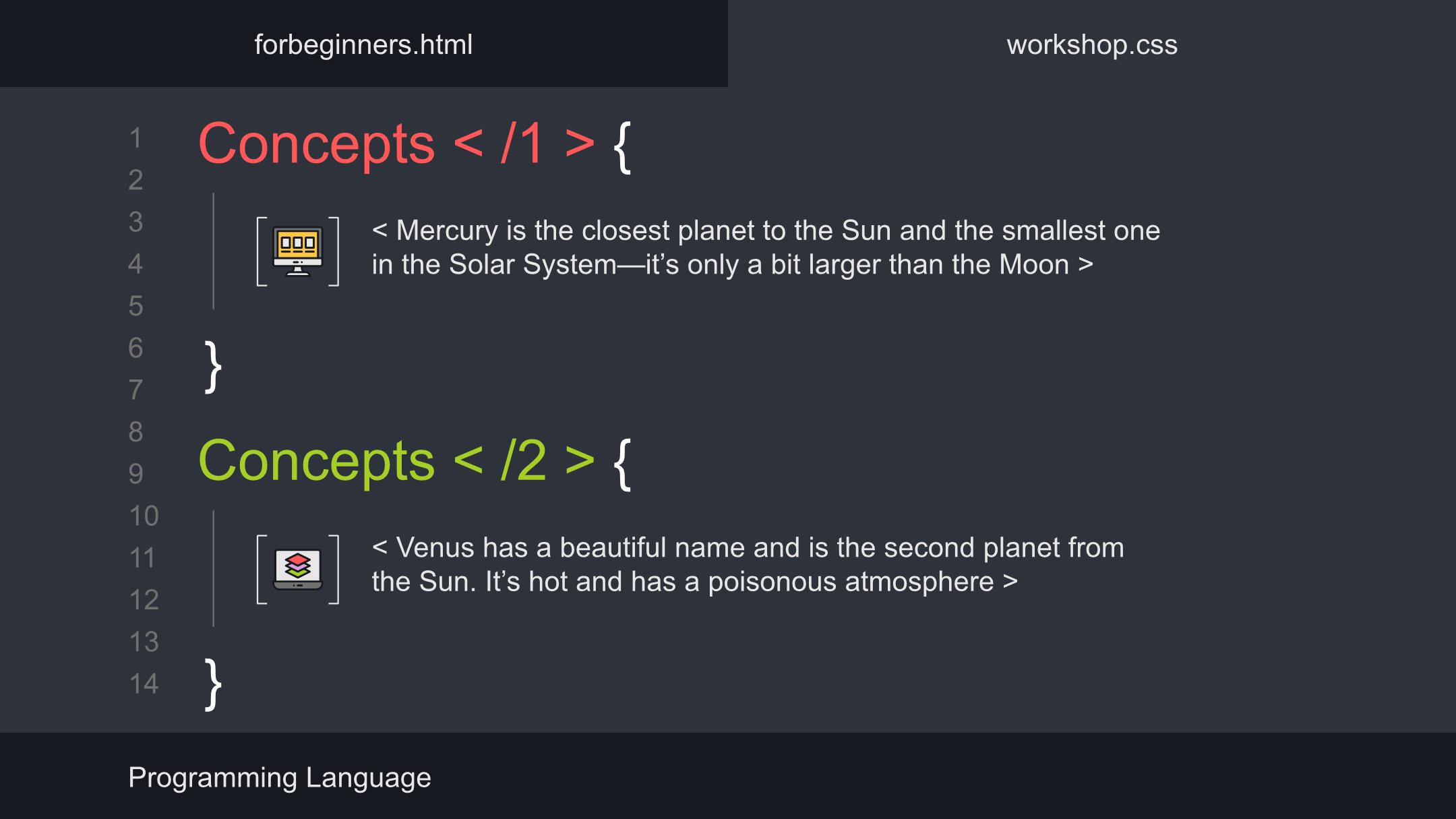1456x819 pixels.
Task: Select line number 8 in the gutter
Action: 135,431
